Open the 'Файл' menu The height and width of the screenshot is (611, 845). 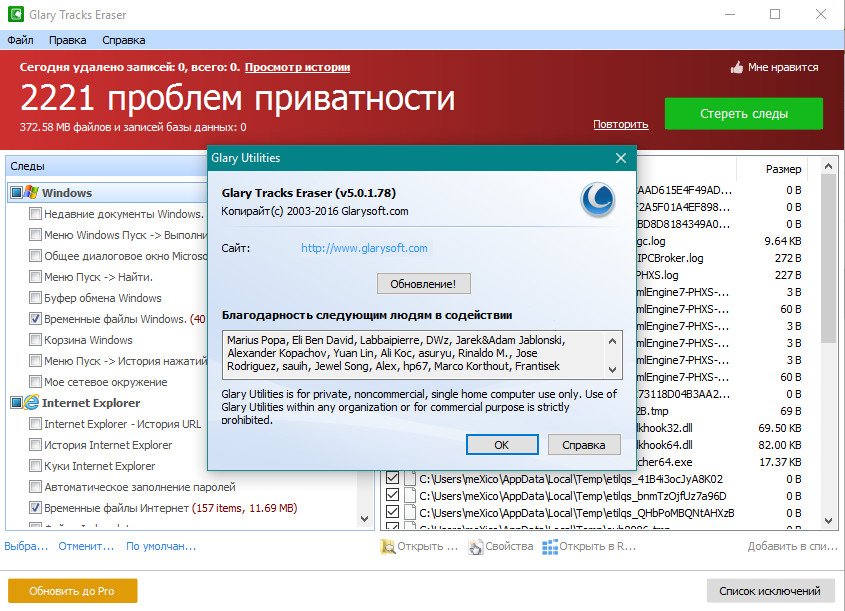20,40
